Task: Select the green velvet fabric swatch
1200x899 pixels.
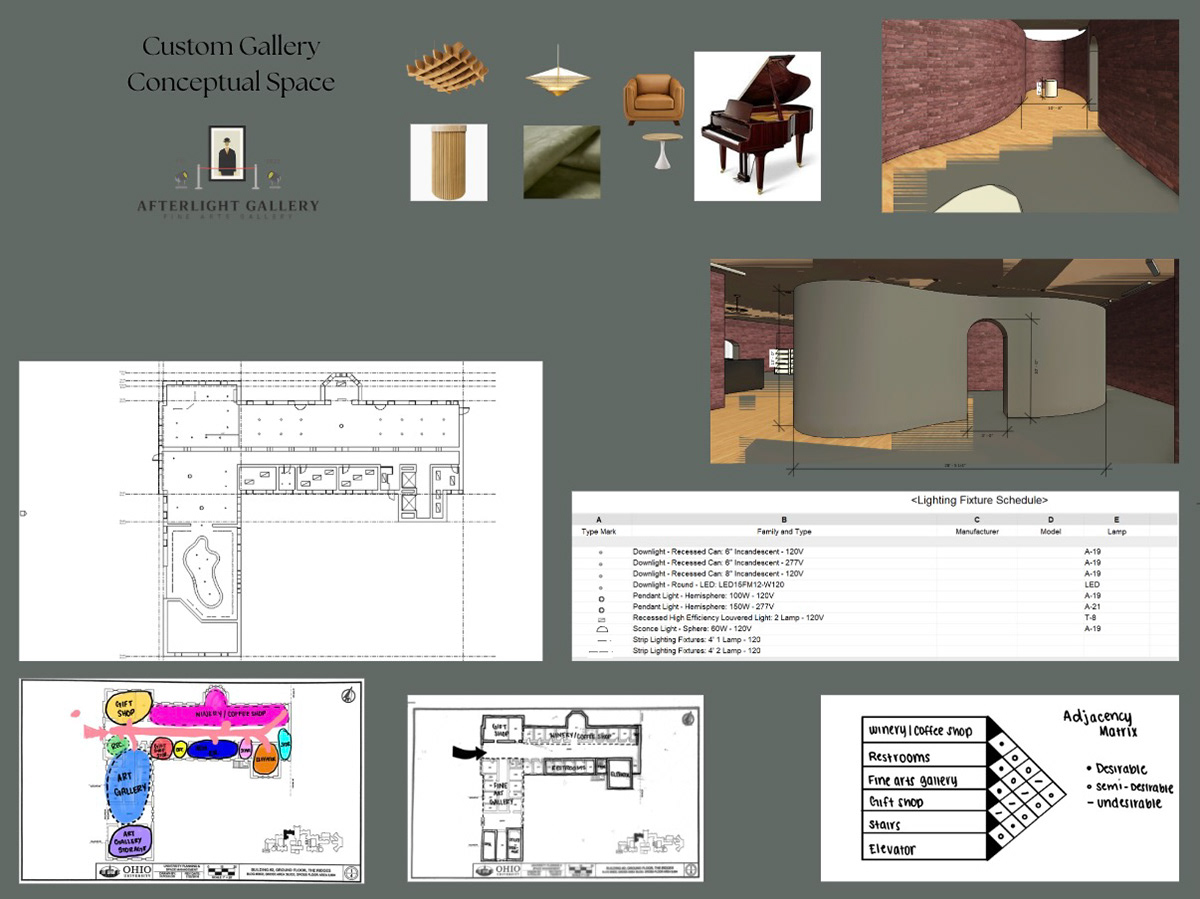Action: point(560,160)
